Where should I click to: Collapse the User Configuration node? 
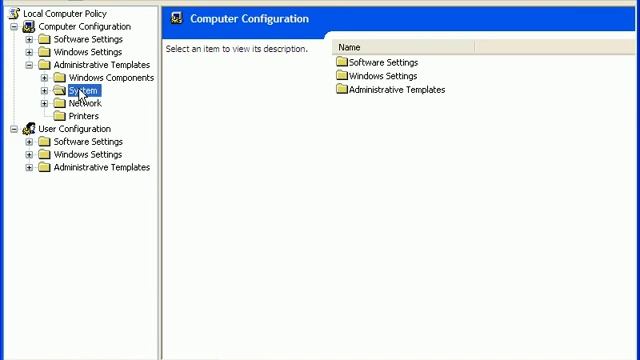coord(14,129)
